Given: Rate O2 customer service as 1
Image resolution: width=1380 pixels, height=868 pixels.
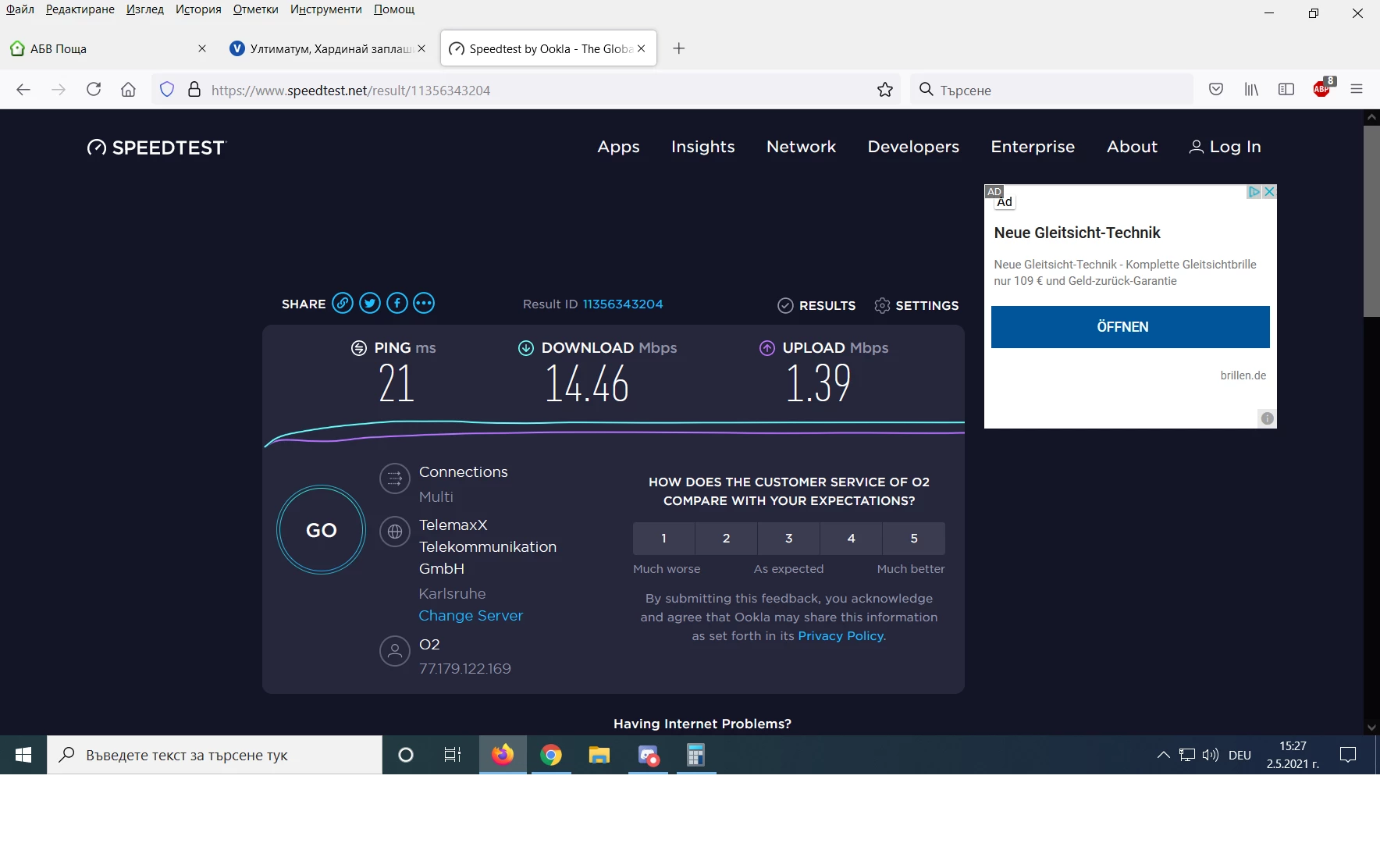Looking at the screenshot, I should [664, 538].
